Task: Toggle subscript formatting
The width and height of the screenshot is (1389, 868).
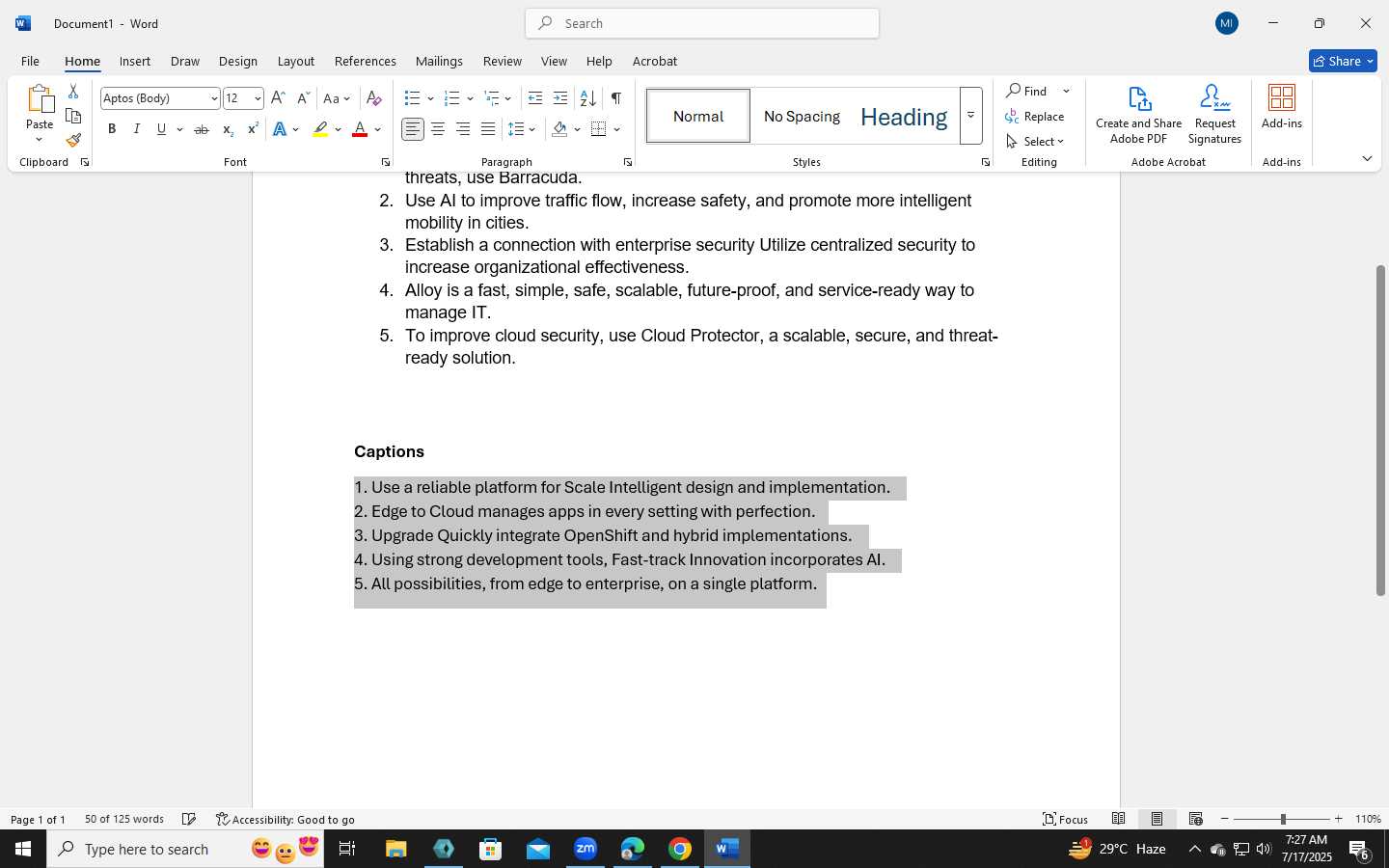Action: [228, 129]
